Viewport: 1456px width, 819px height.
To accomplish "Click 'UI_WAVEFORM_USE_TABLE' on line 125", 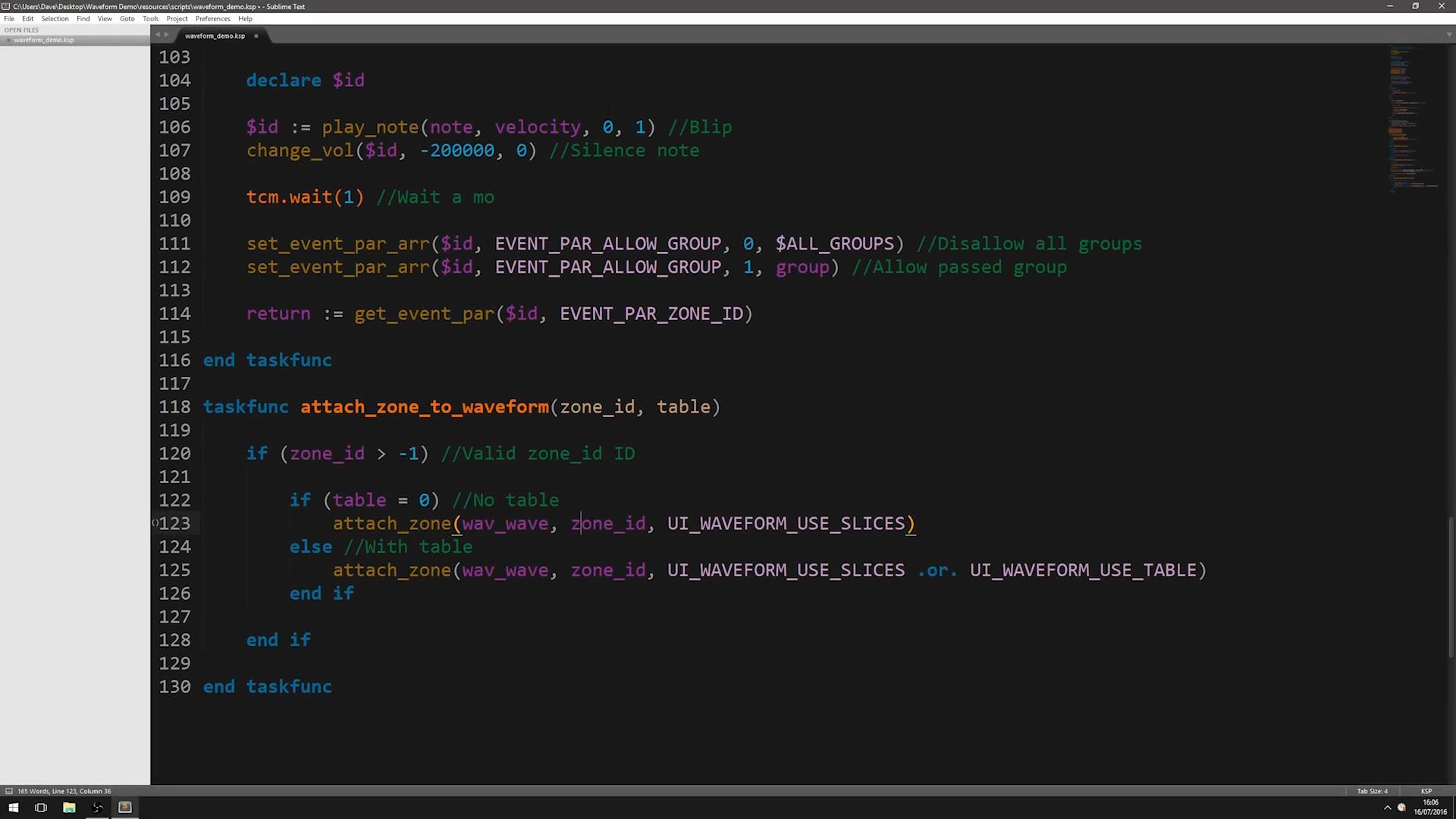I will pyautogui.click(x=1083, y=571).
